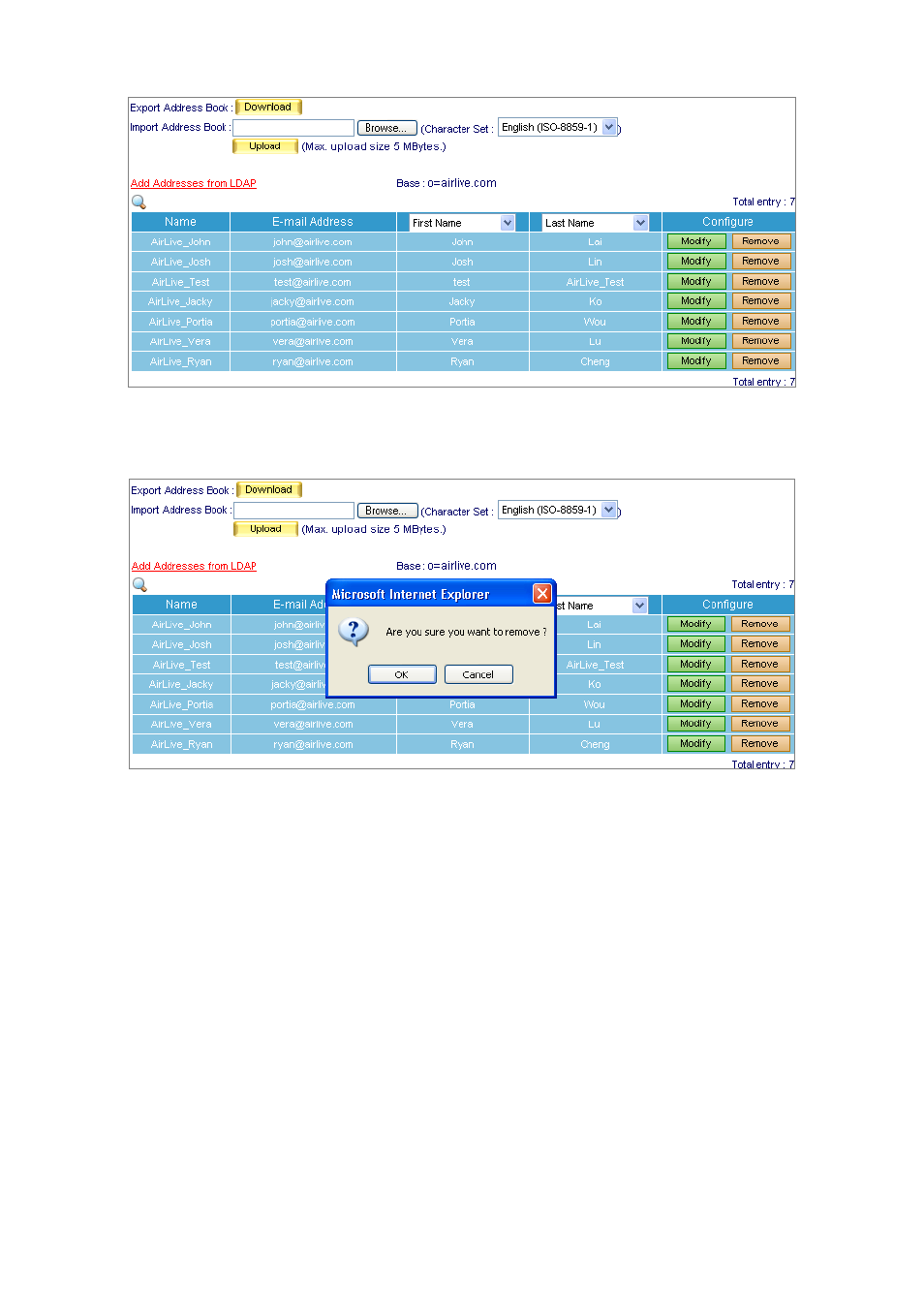924x1308 pixels.
Task: Modify AirLive_Jacky entry in lower screenshot
Action: 696,684
